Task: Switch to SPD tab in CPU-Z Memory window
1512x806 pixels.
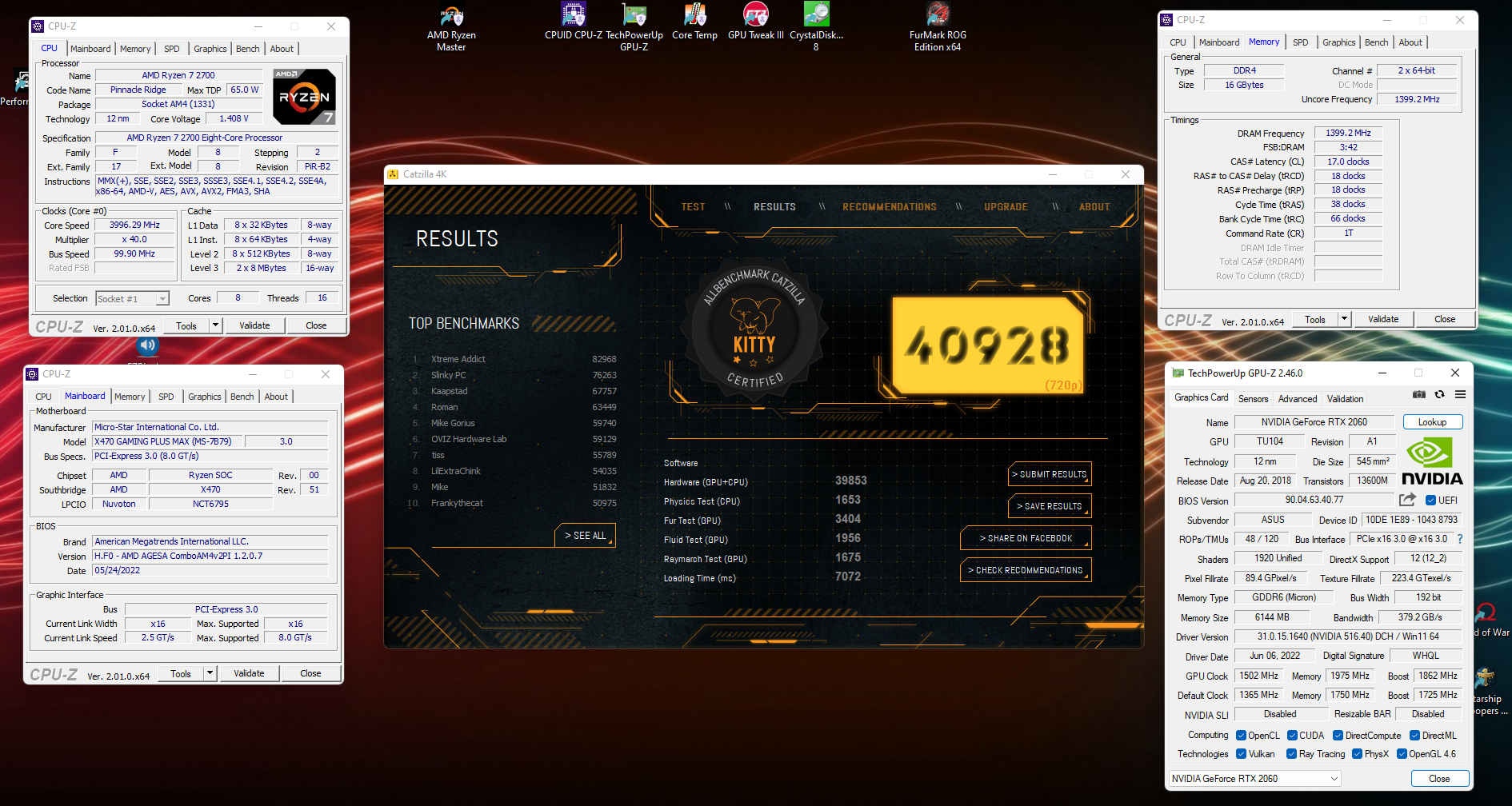Action: (x=1301, y=42)
